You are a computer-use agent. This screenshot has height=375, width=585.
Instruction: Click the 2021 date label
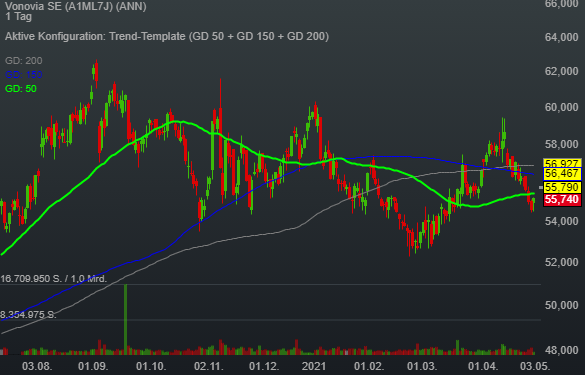314,366
